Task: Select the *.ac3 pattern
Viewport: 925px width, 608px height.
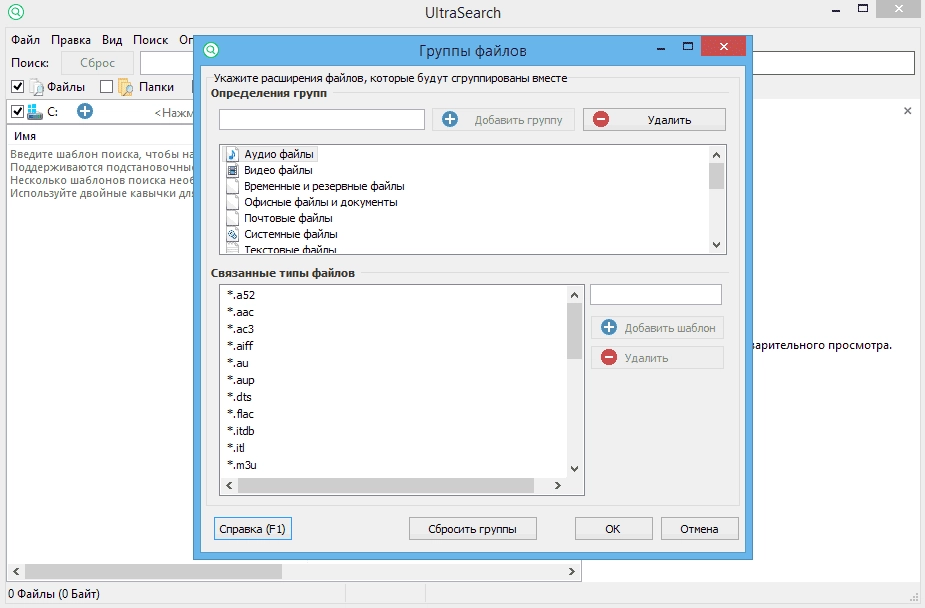Action: point(241,329)
